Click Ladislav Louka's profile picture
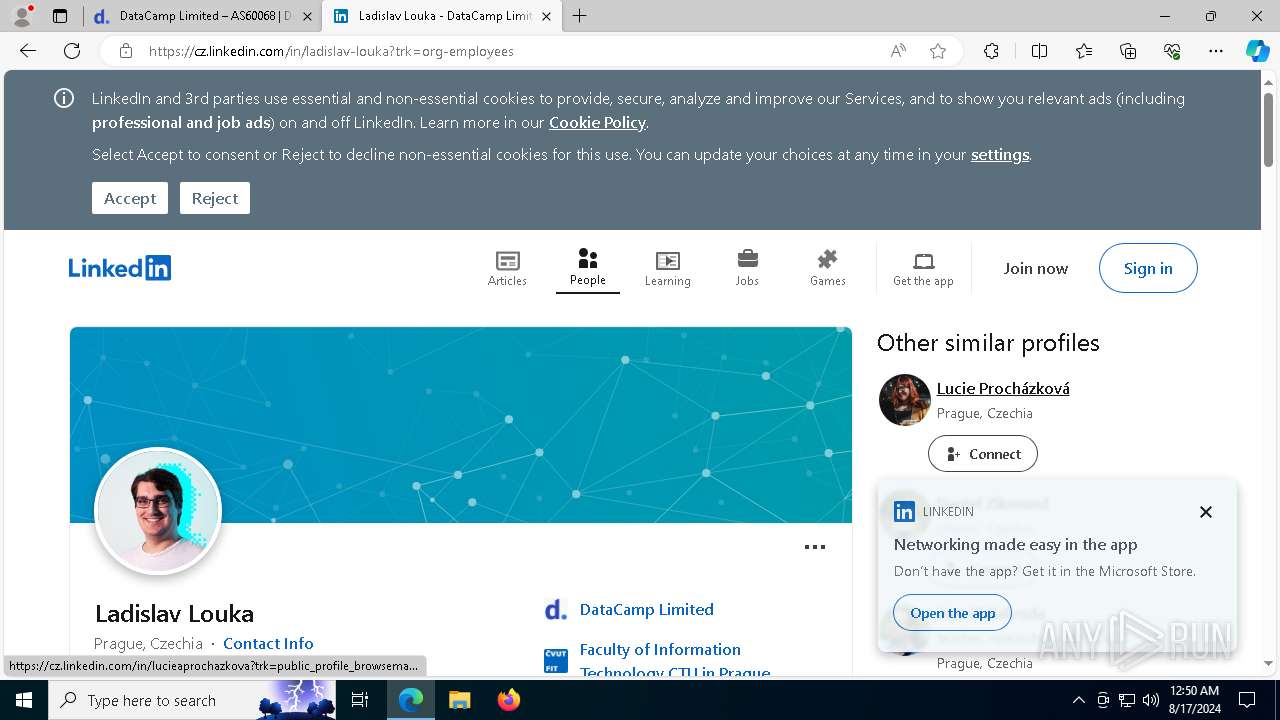This screenshot has width=1280, height=720. pos(158,510)
